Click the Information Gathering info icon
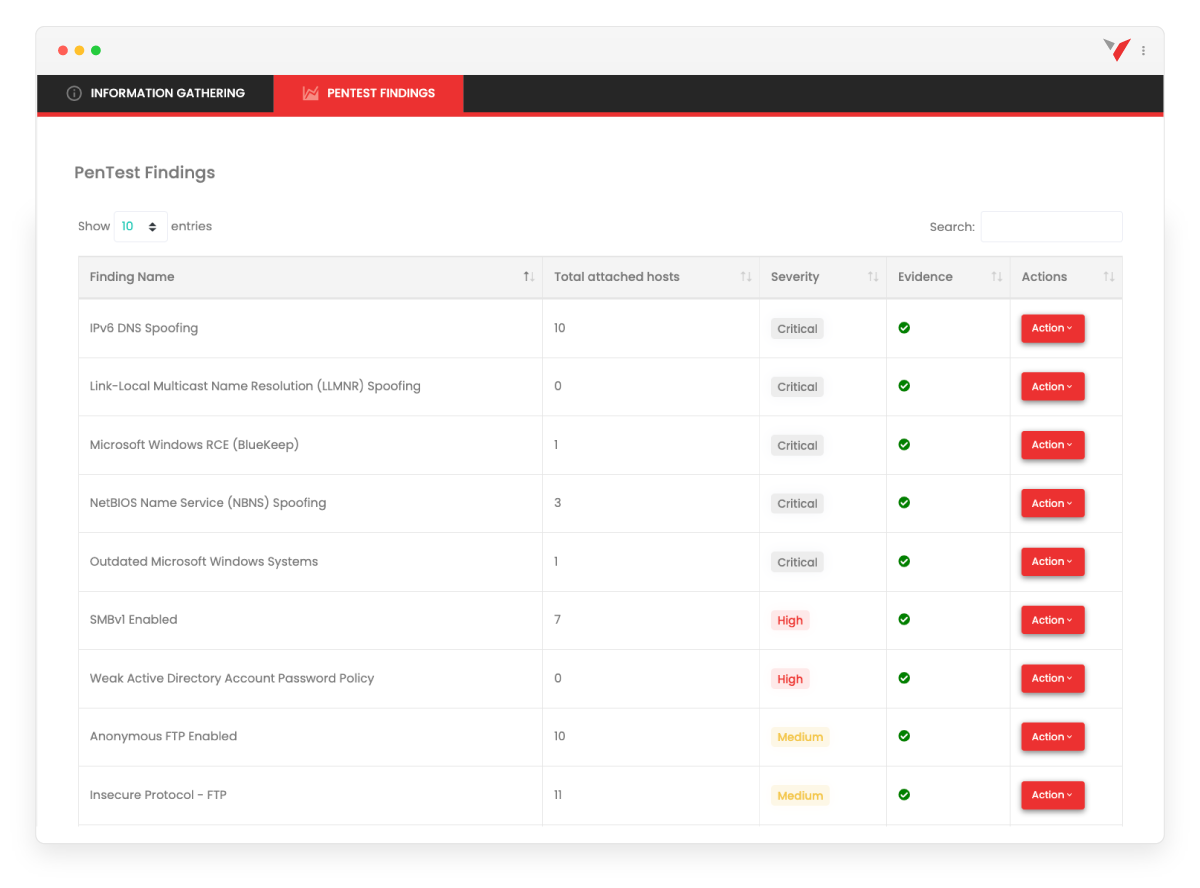This screenshot has height=888, width=1200. (x=74, y=93)
